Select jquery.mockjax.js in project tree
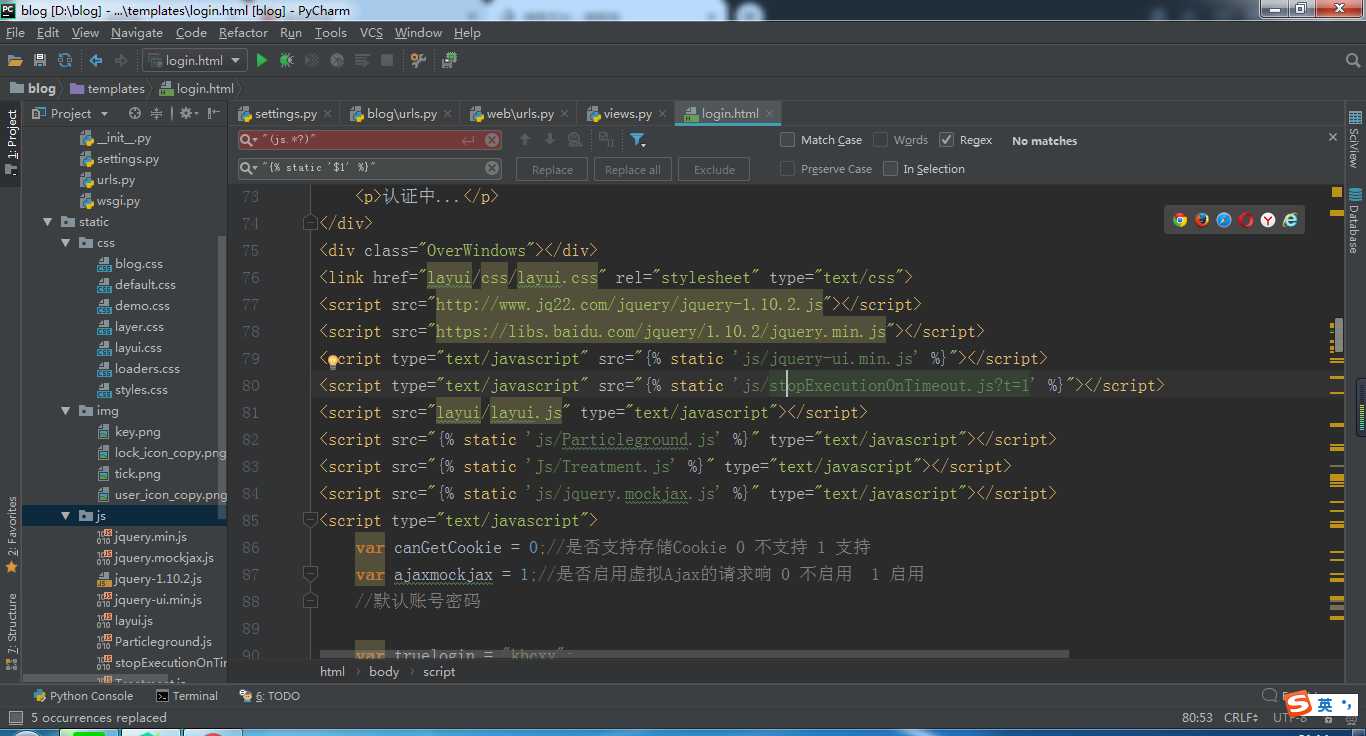The image size is (1366, 736). (155, 558)
